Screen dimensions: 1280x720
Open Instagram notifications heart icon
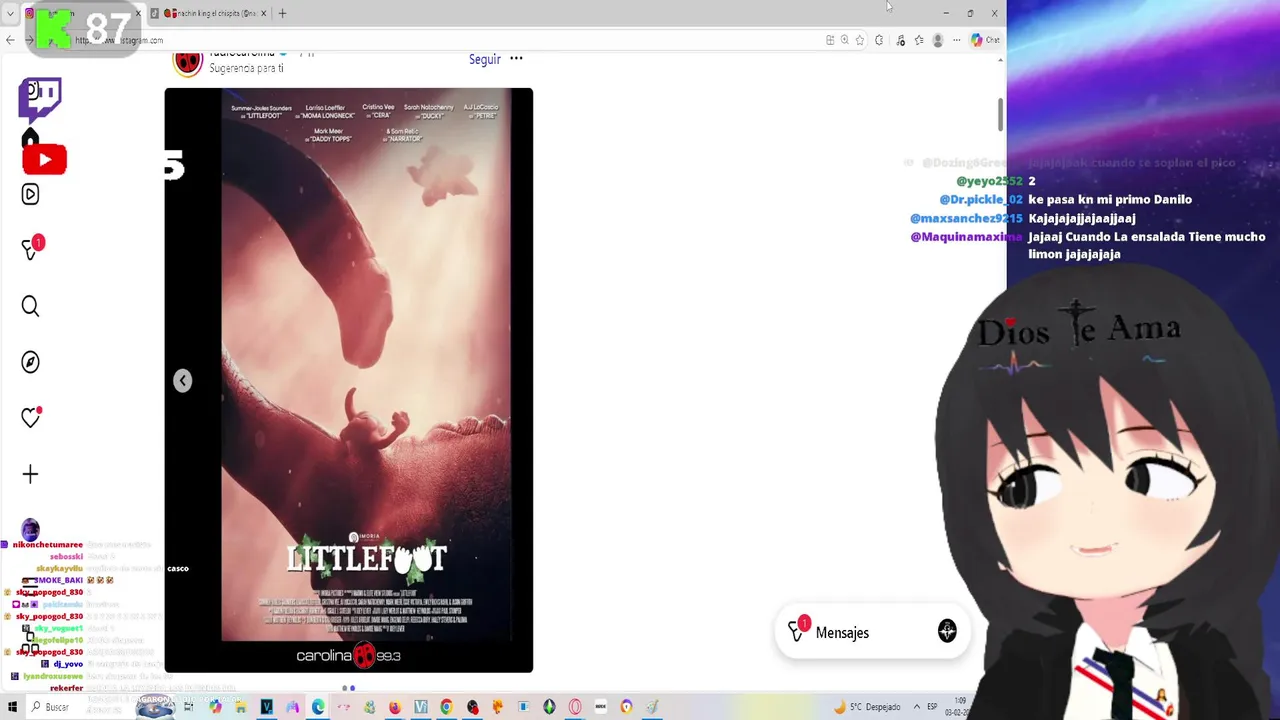point(31,417)
